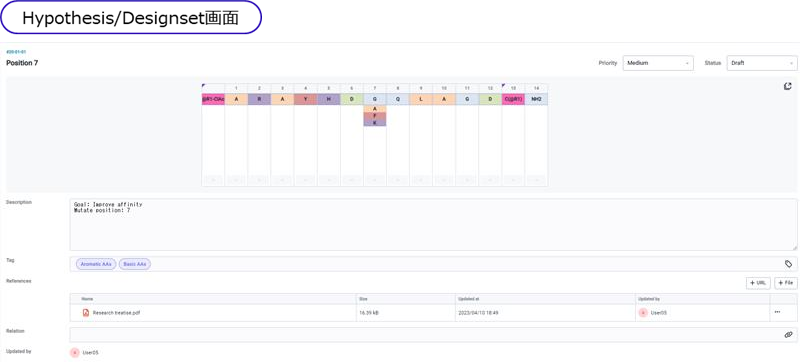Select residue R at position 2
Viewport: 800px width, 362px height.
pyautogui.click(x=259, y=99)
